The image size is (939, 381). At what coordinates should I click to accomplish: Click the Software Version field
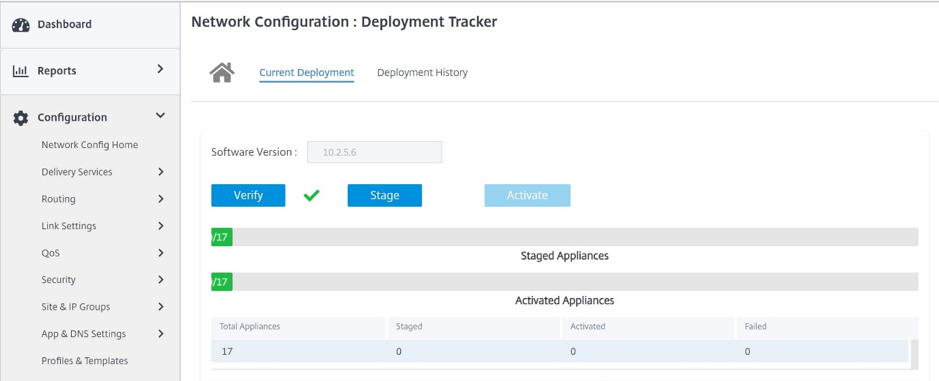pyautogui.click(x=375, y=152)
